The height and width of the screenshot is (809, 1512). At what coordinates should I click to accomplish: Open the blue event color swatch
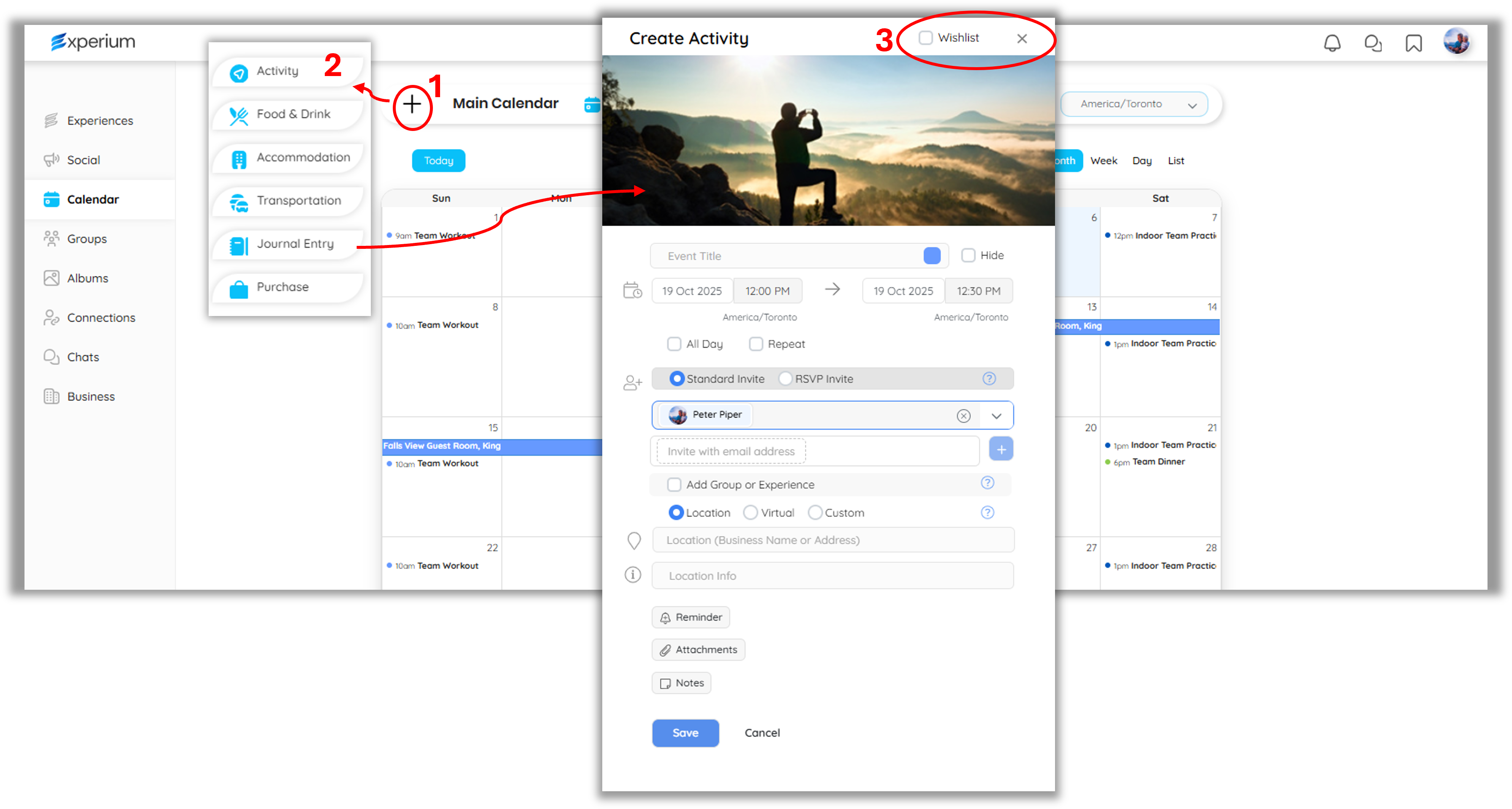click(x=932, y=256)
